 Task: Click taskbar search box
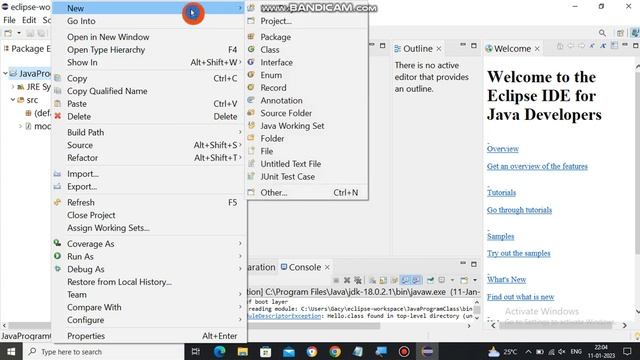click(104, 351)
